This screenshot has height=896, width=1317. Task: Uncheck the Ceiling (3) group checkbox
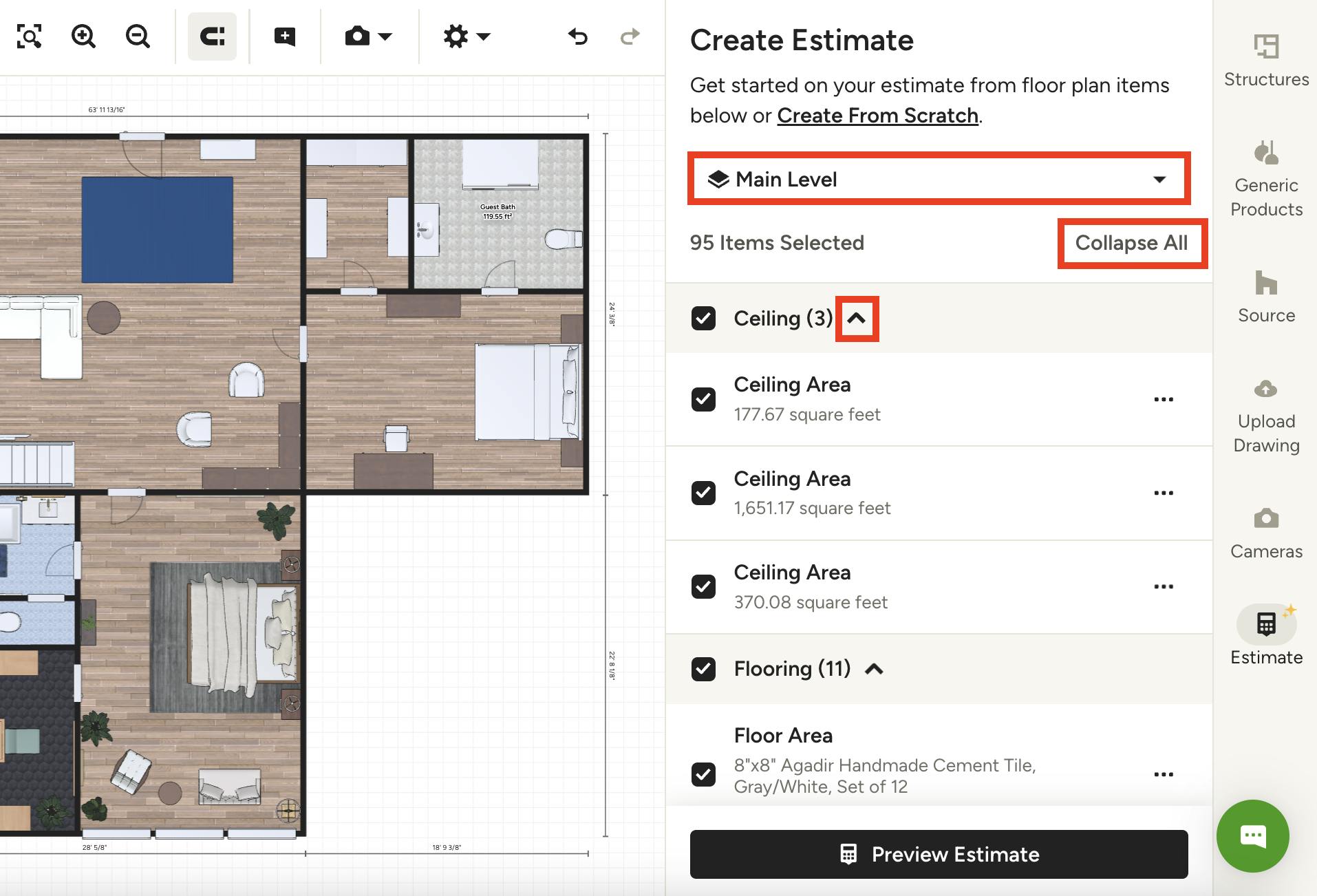coord(703,319)
